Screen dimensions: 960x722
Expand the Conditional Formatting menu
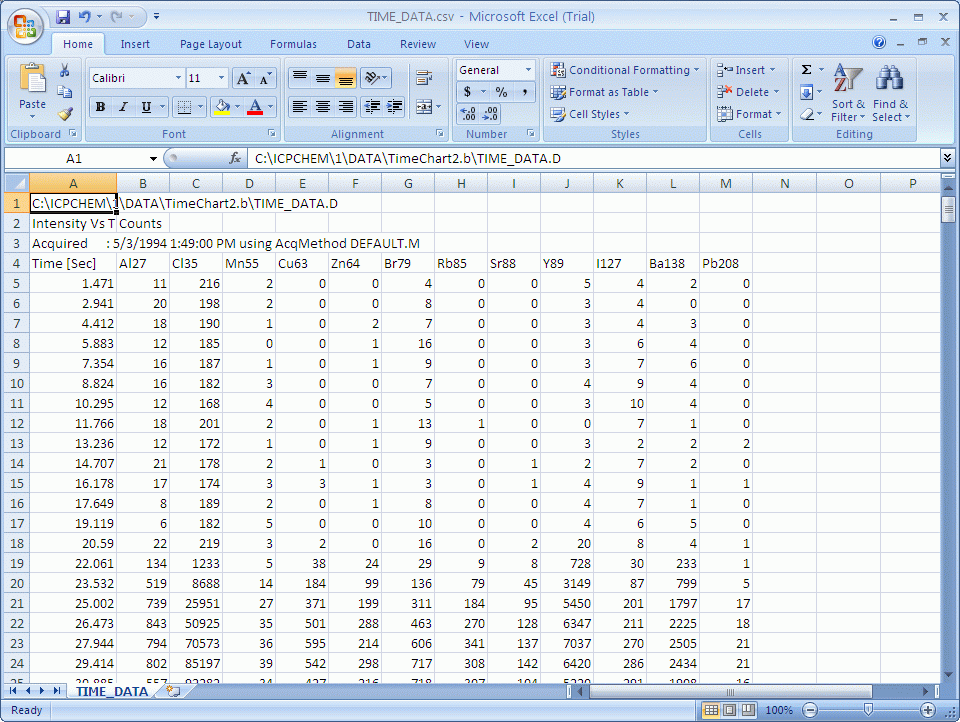tap(624, 70)
